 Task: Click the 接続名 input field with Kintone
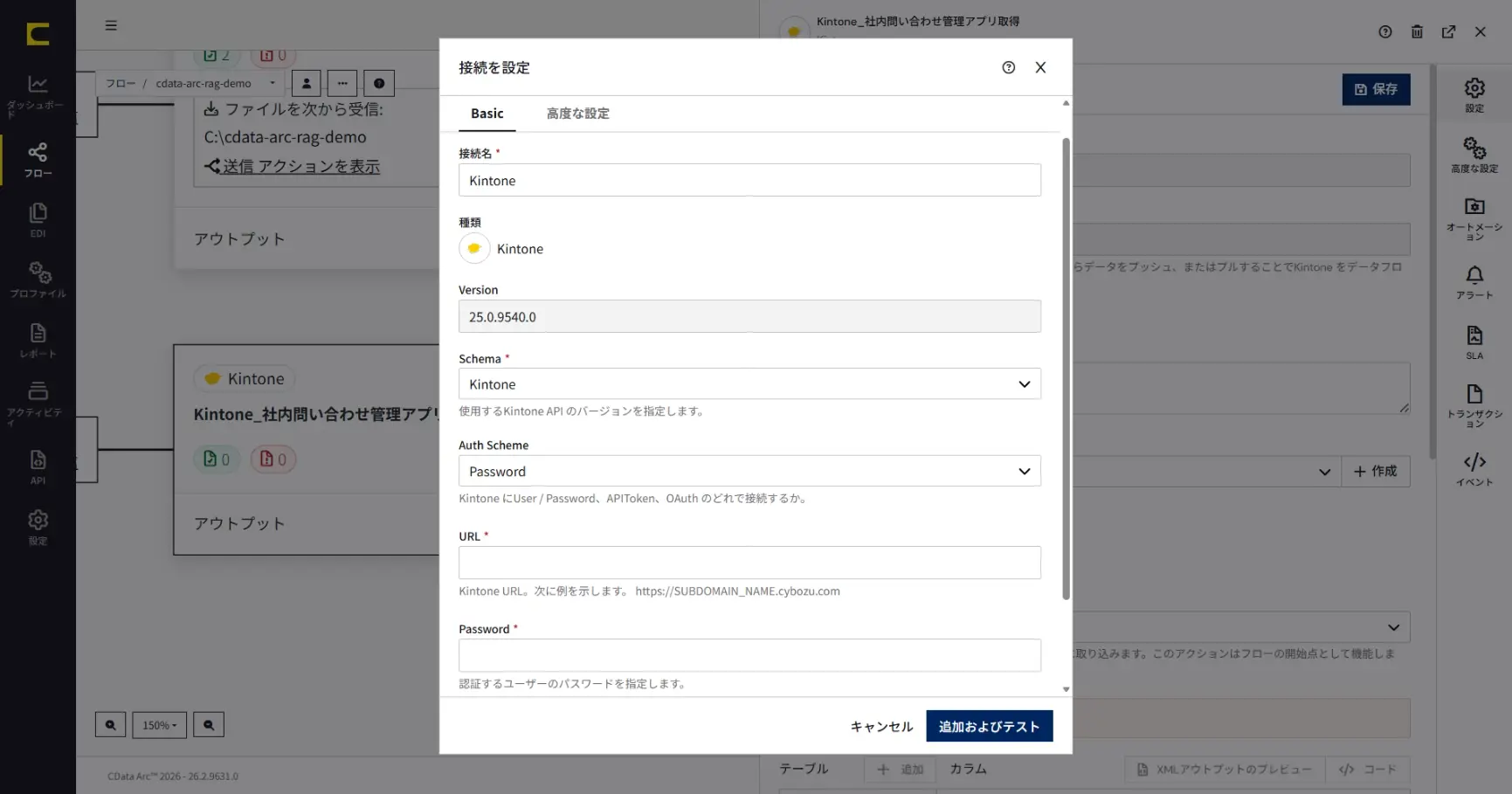[749, 180]
